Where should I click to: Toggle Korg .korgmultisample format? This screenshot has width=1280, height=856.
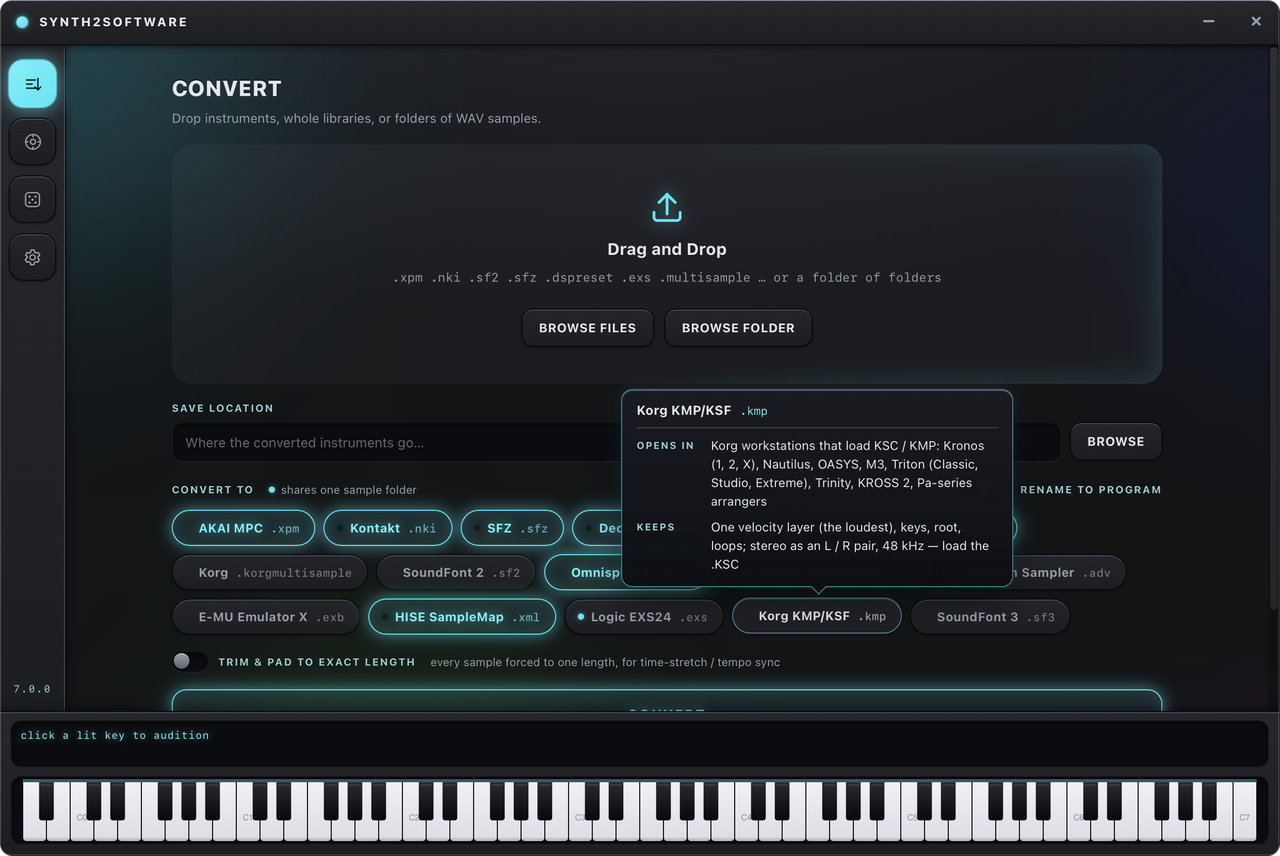pos(270,573)
